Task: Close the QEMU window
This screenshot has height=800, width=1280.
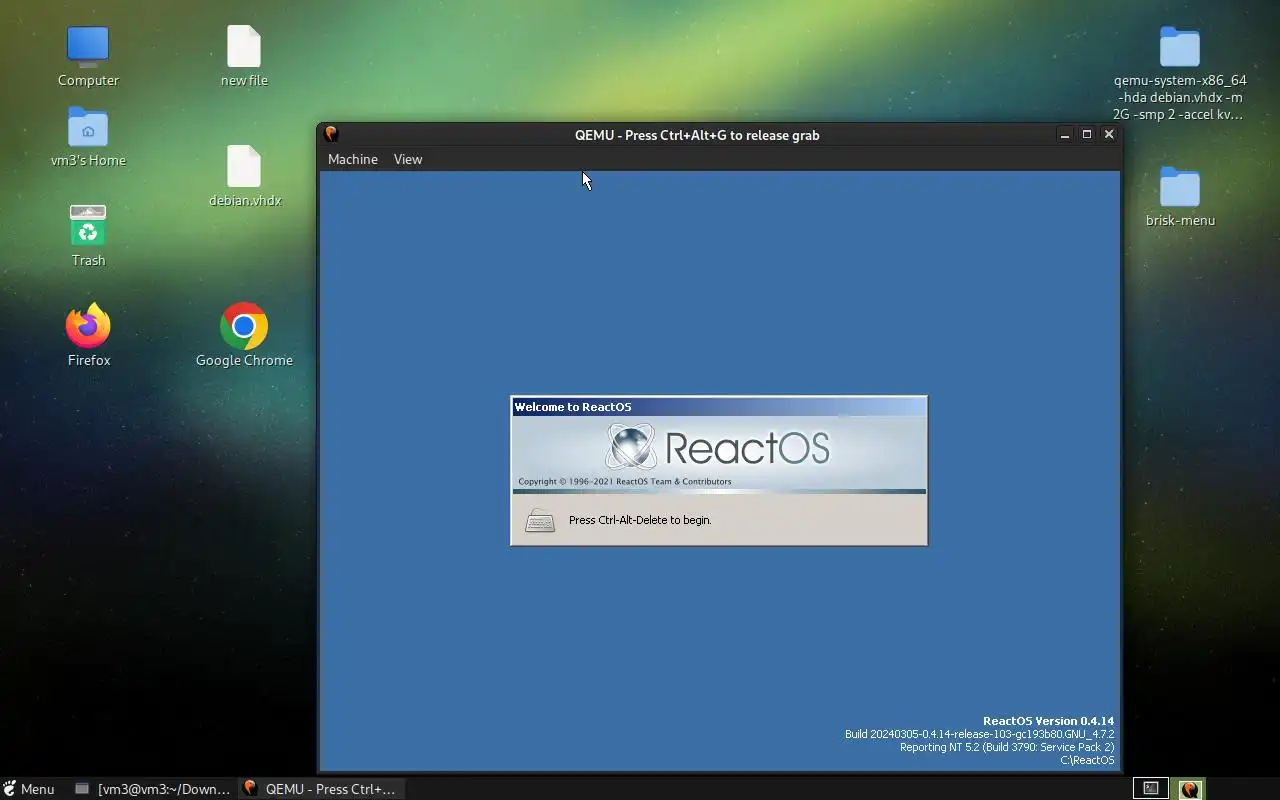Action: [x=1109, y=134]
